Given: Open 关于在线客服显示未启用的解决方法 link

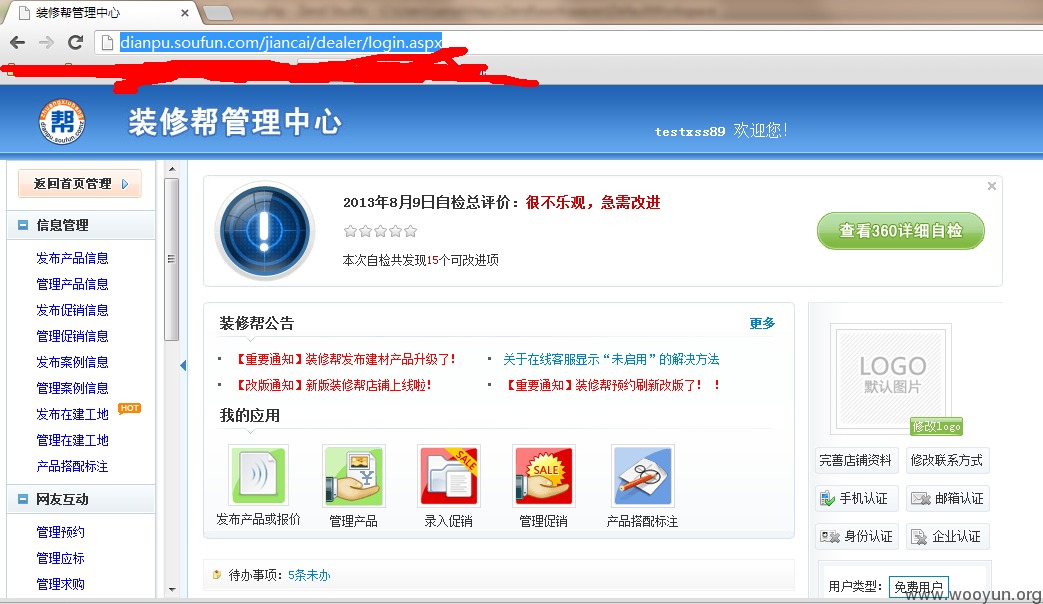Looking at the screenshot, I should pyautogui.click(x=611, y=359).
